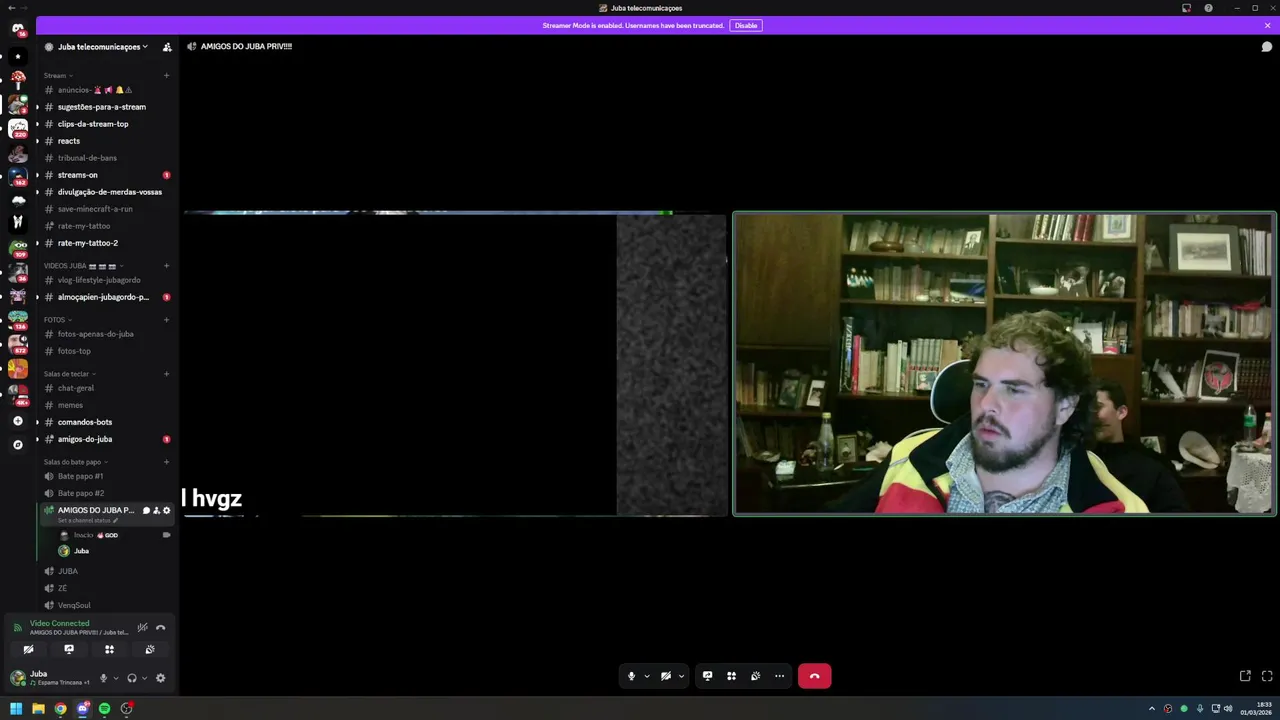Viewport: 1280px width, 720px height.
Task: Open camera device options arrow in call bar
Action: (x=681, y=676)
